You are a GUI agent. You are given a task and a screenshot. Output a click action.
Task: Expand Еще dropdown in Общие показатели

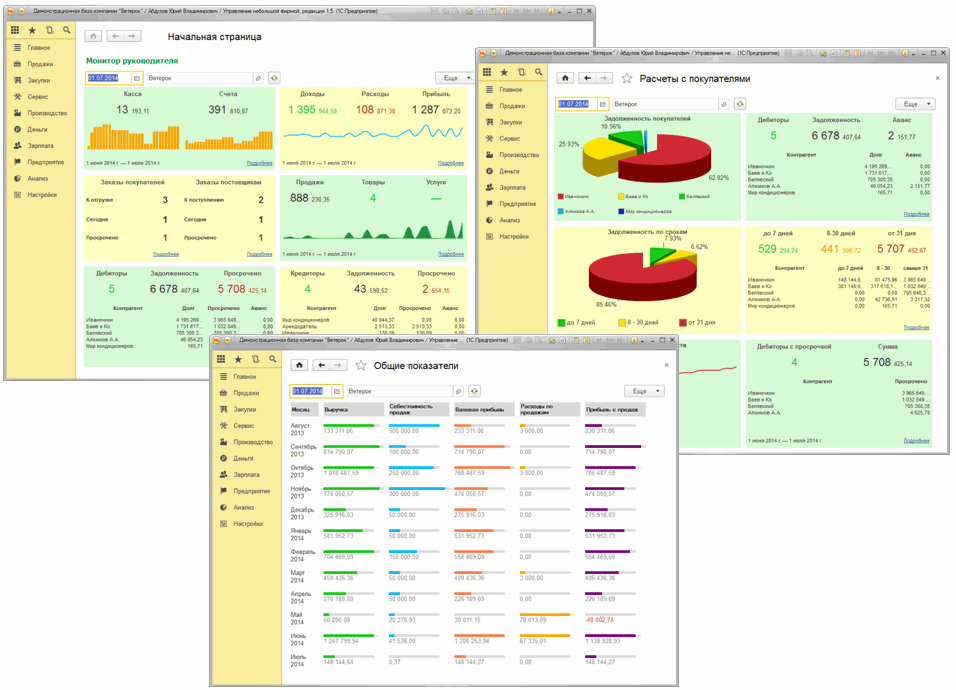[x=644, y=391]
